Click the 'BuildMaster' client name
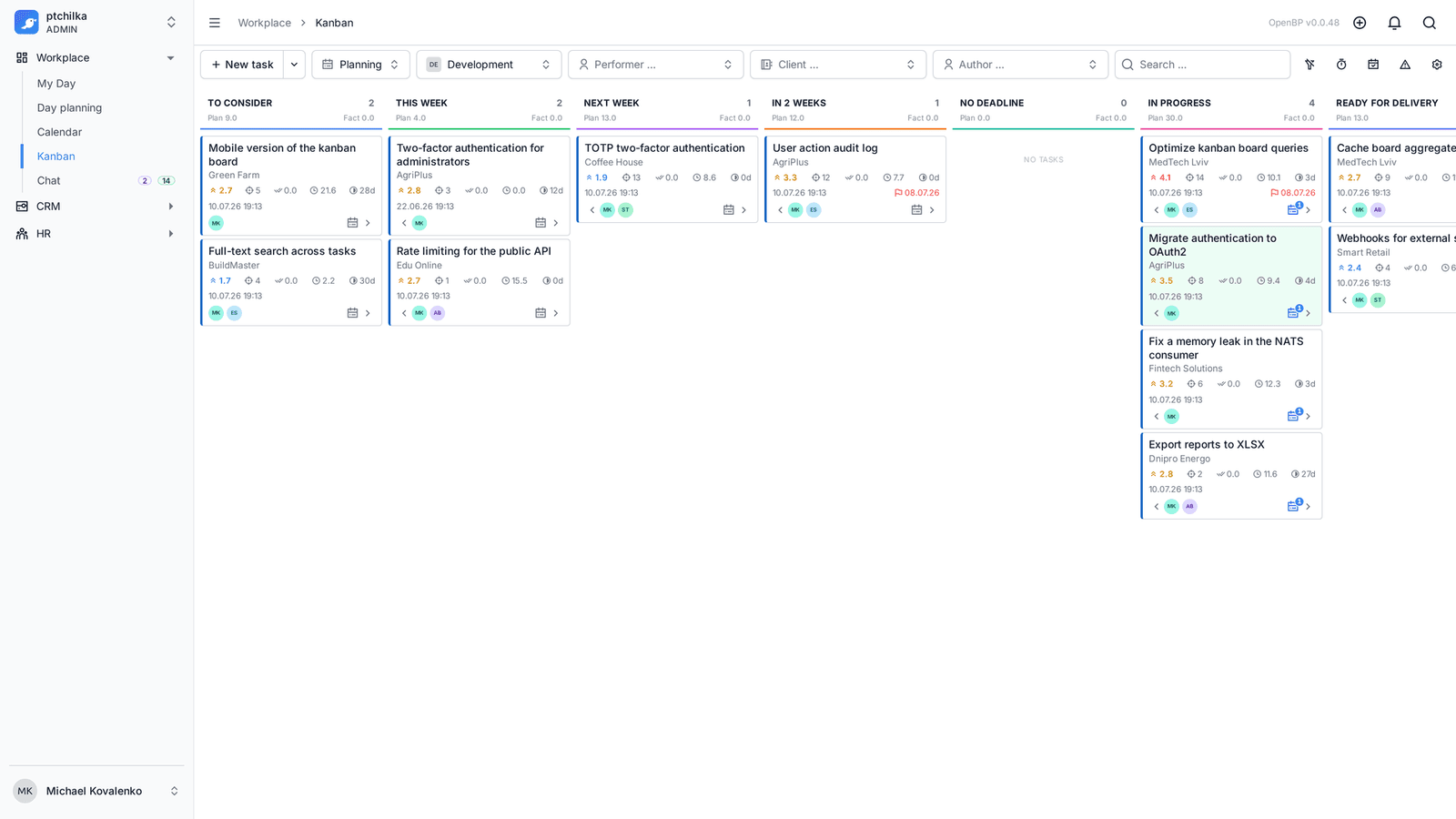The height and width of the screenshot is (819, 1456). click(x=234, y=266)
